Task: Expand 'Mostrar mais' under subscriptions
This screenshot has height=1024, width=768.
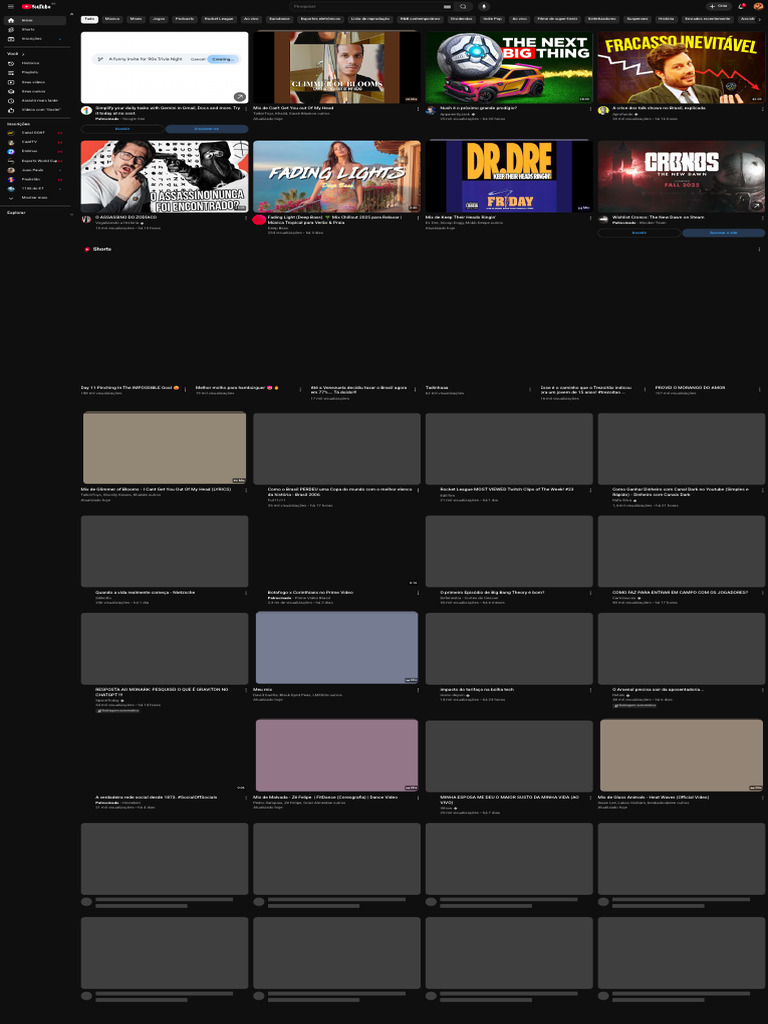Action: point(34,197)
